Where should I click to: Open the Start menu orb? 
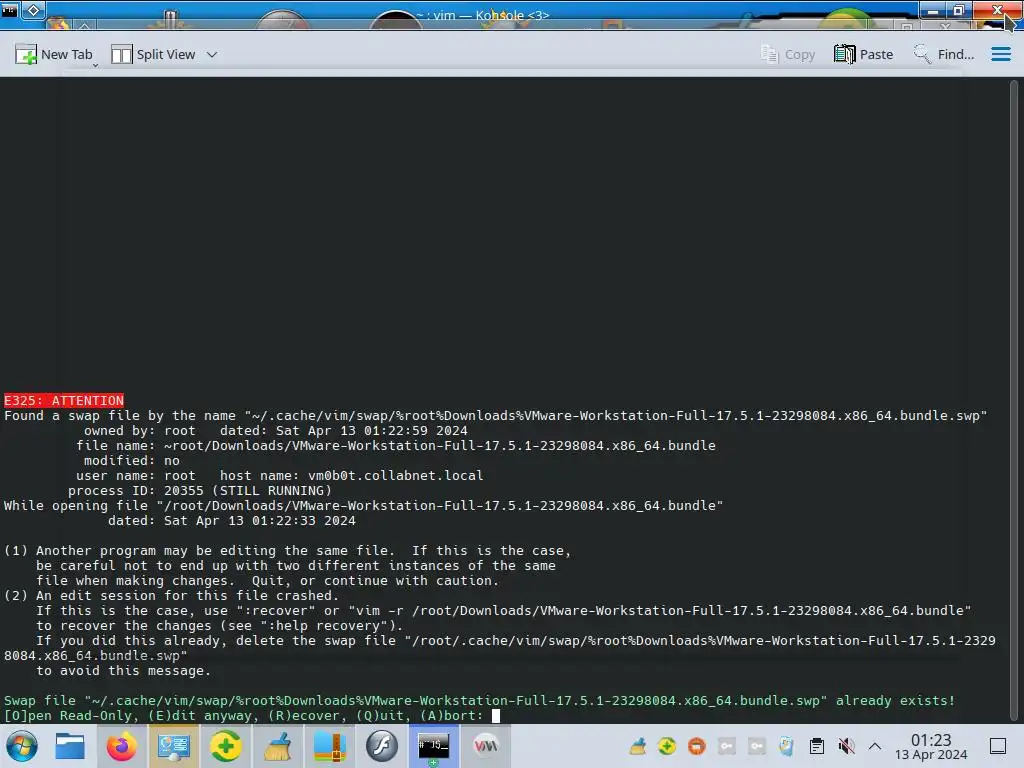[22, 746]
